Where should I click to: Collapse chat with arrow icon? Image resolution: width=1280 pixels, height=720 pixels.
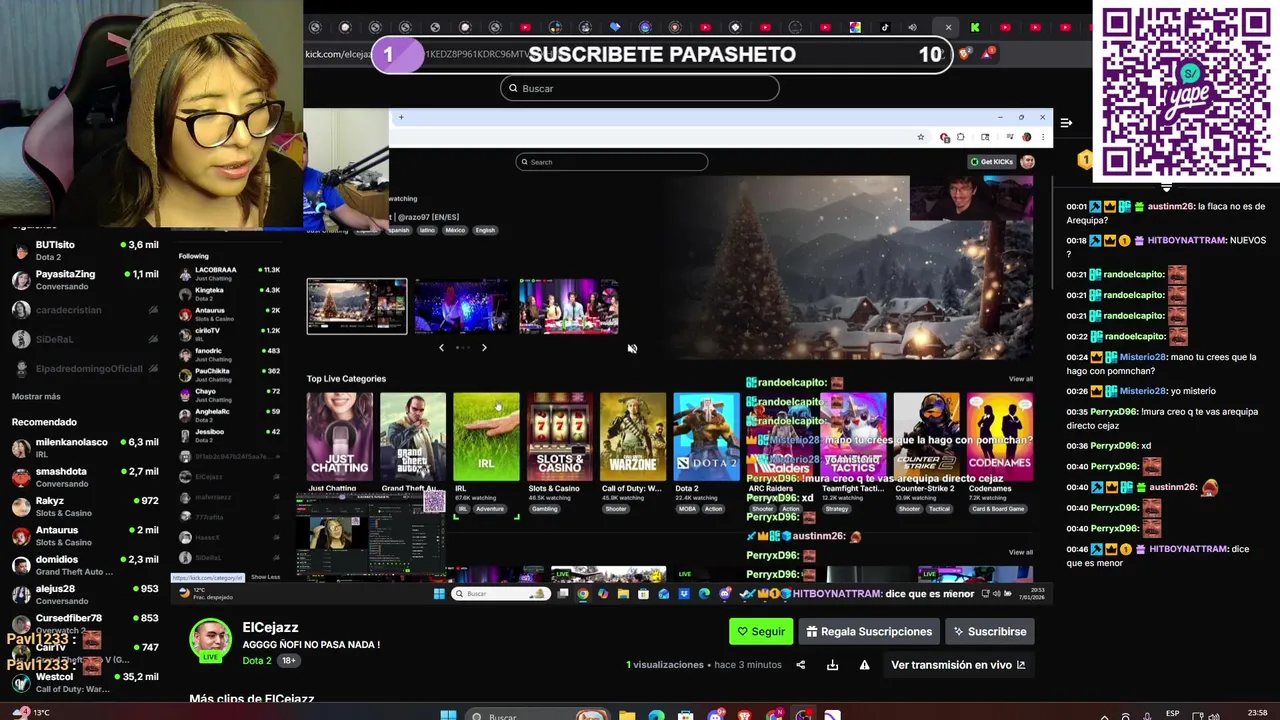pyautogui.click(x=1066, y=123)
